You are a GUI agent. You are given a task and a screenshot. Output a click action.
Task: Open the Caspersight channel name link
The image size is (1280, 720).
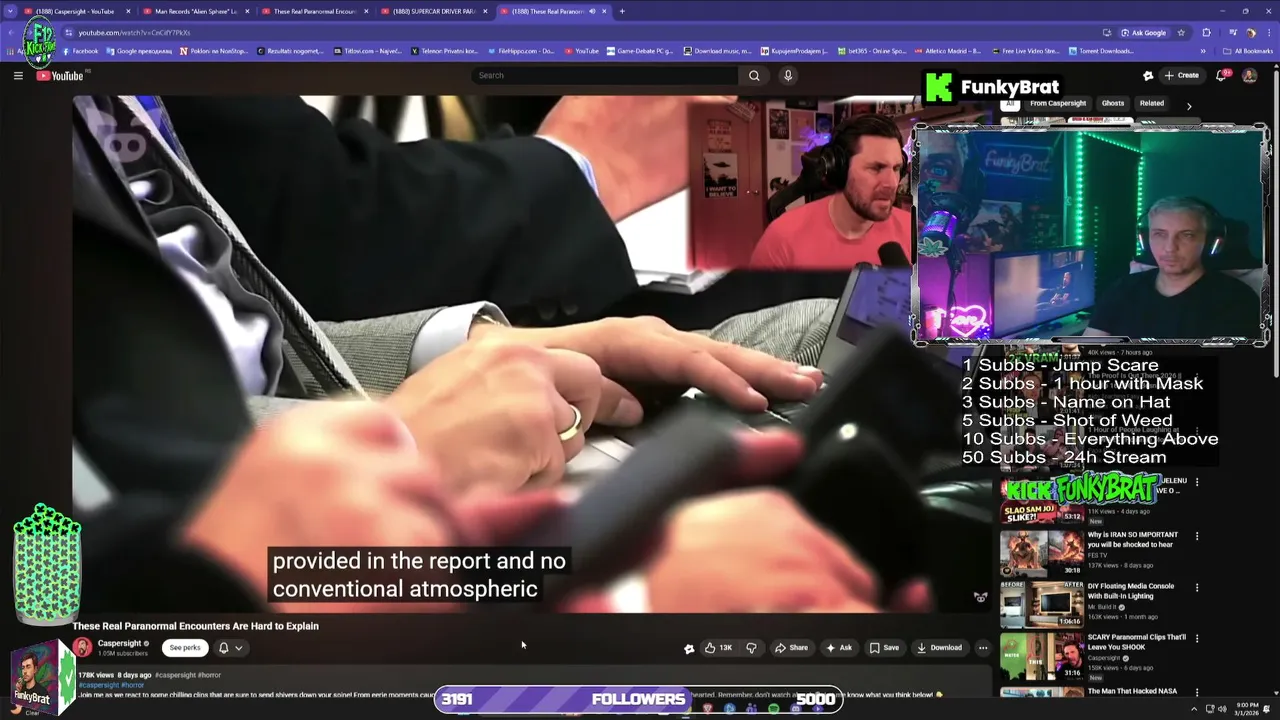[119, 643]
